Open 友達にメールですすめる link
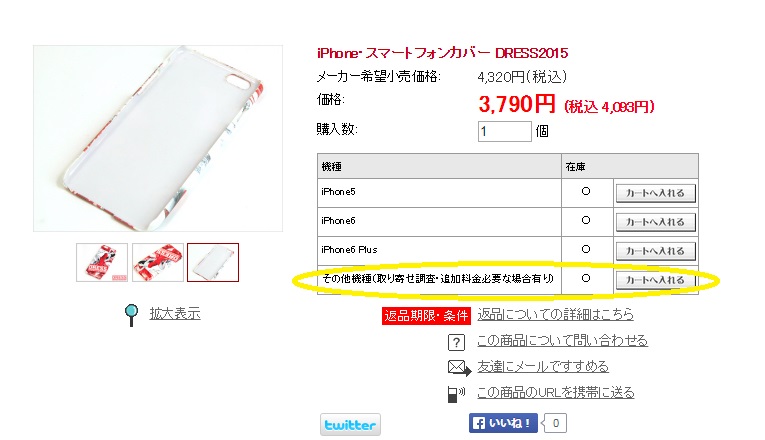Screen dimensions: 765x440 coord(543,366)
